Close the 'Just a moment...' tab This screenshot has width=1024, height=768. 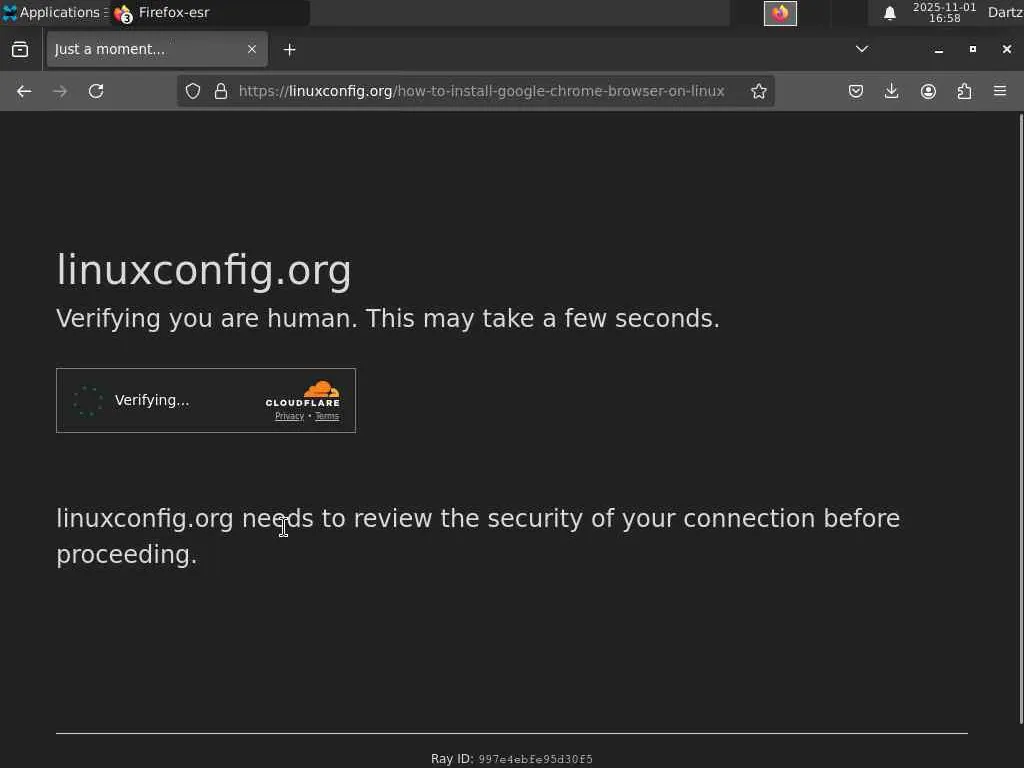251,50
